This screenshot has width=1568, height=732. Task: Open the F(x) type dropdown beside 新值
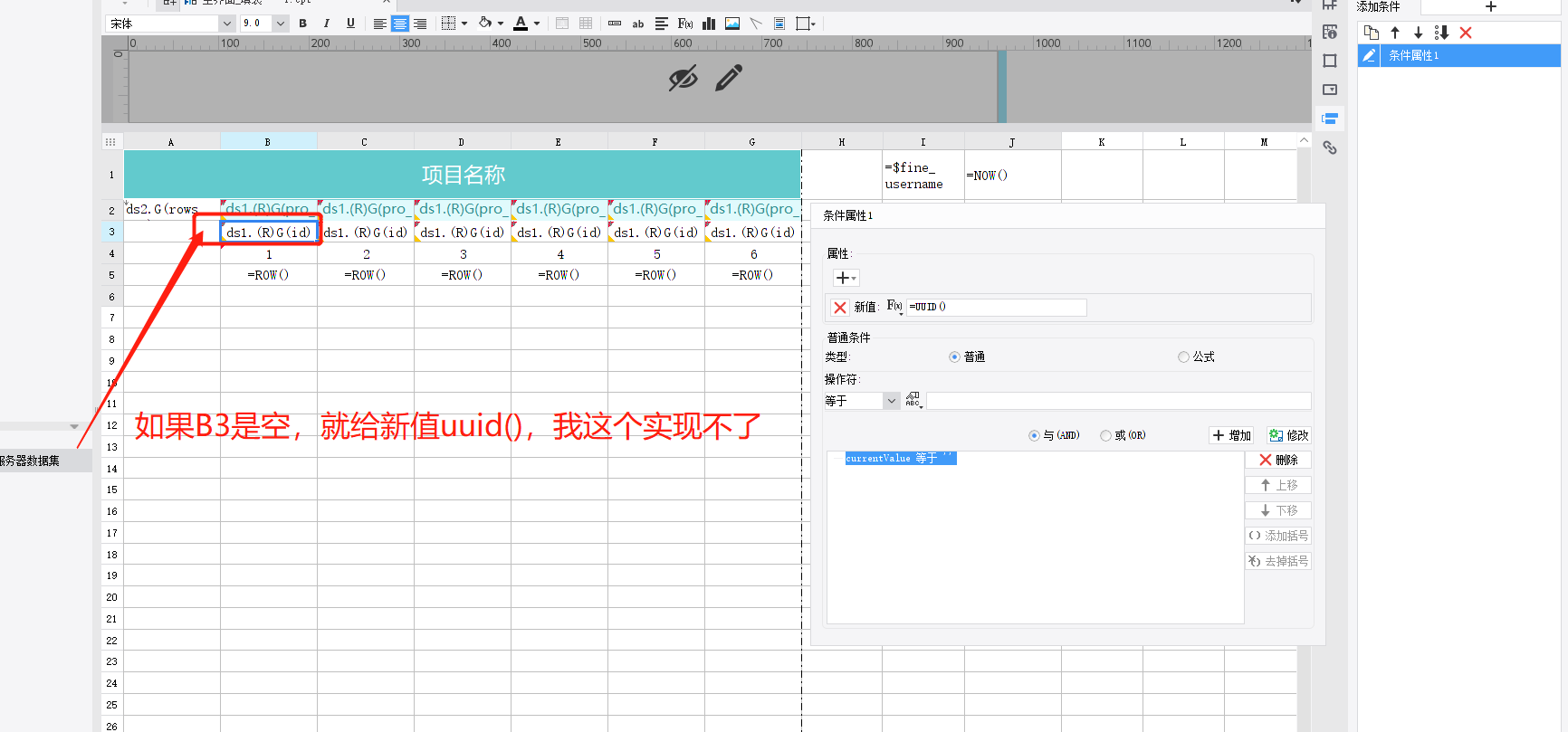[894, 307]
